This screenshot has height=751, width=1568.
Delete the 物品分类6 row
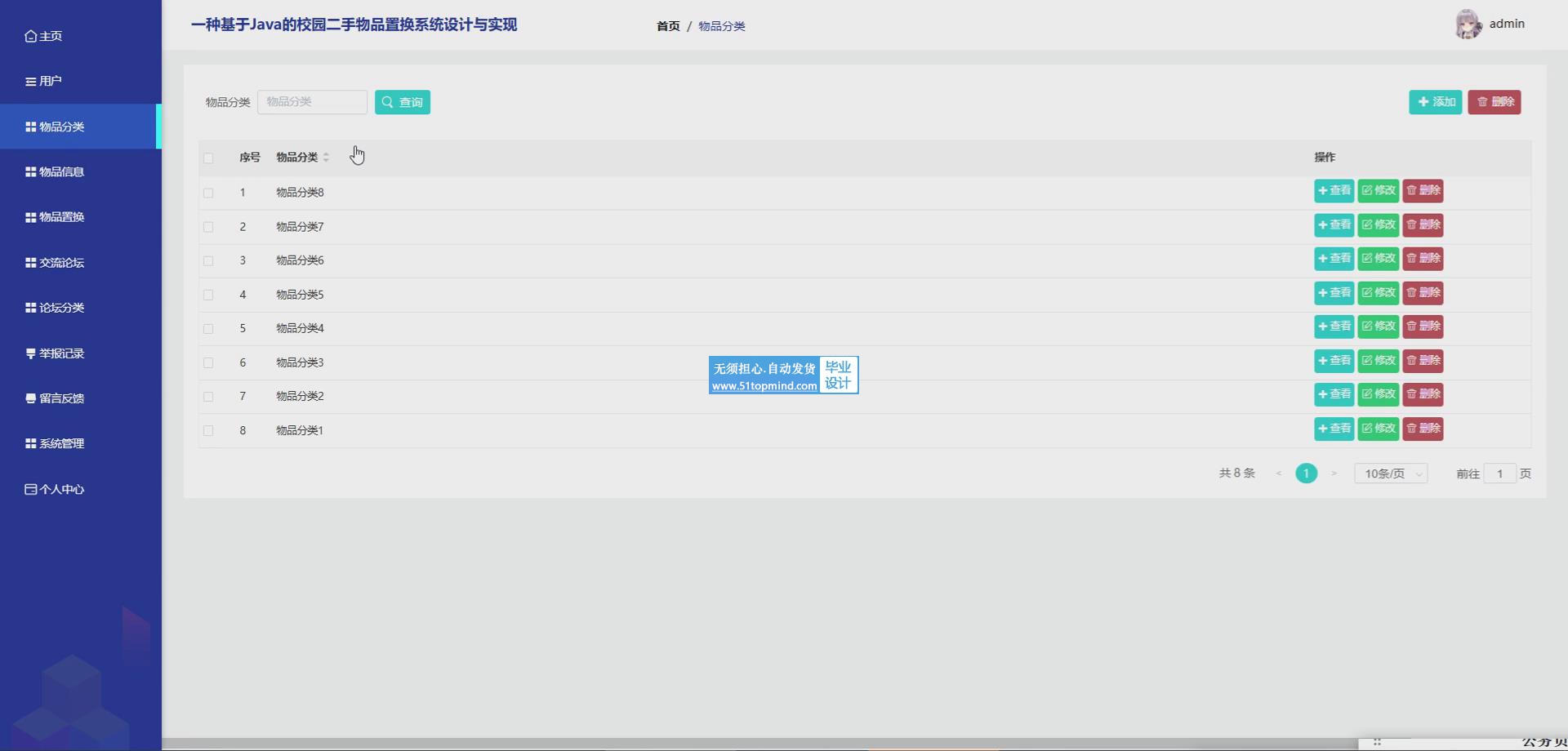pos(1423,259)
